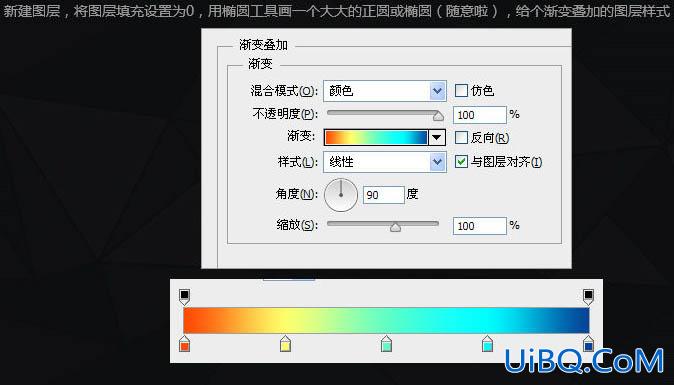Click the 角度 angle dial
This screenshot has width=674, height=385.
341,195
